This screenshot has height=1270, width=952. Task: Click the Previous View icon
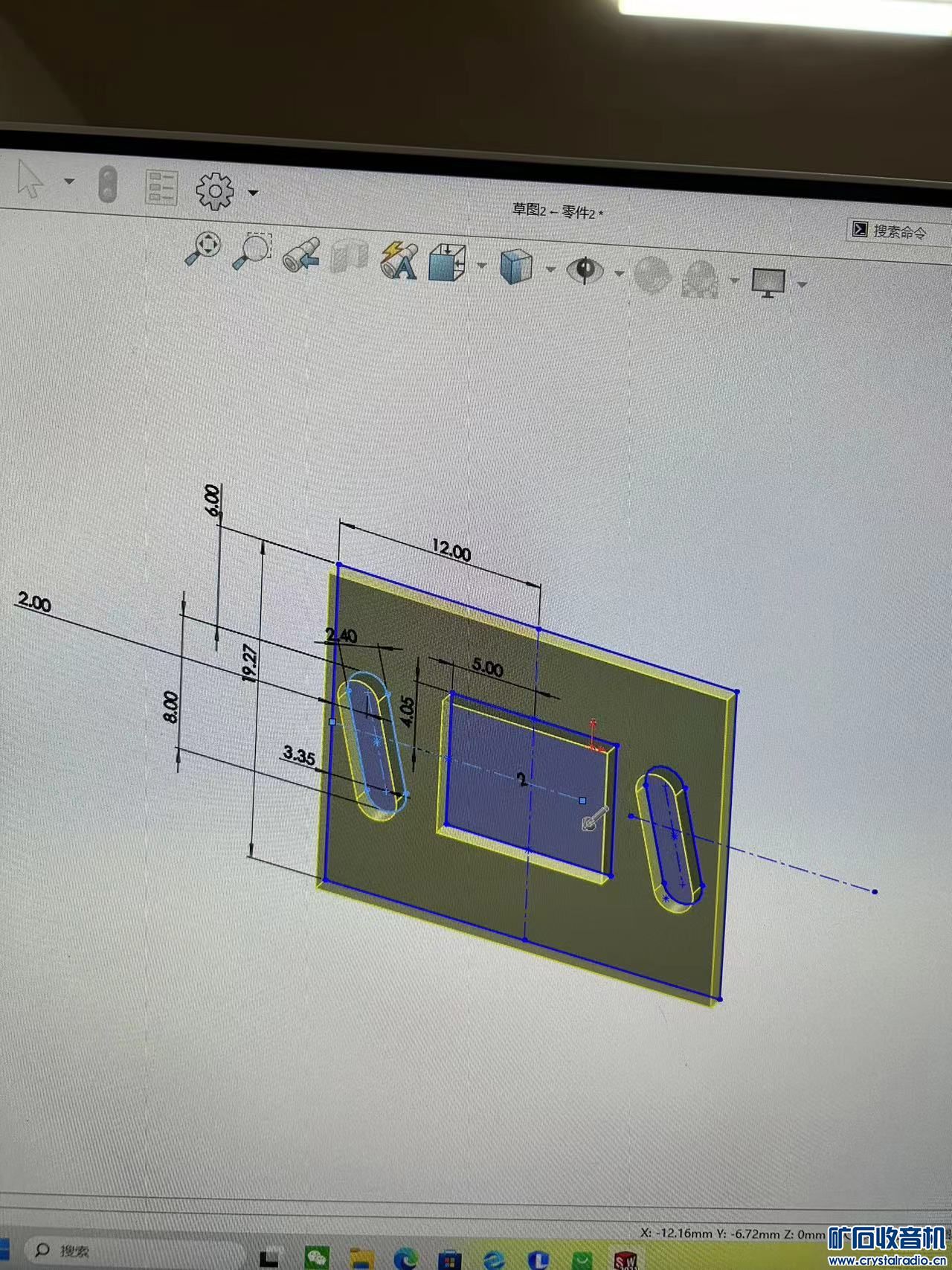click(301, 255)
